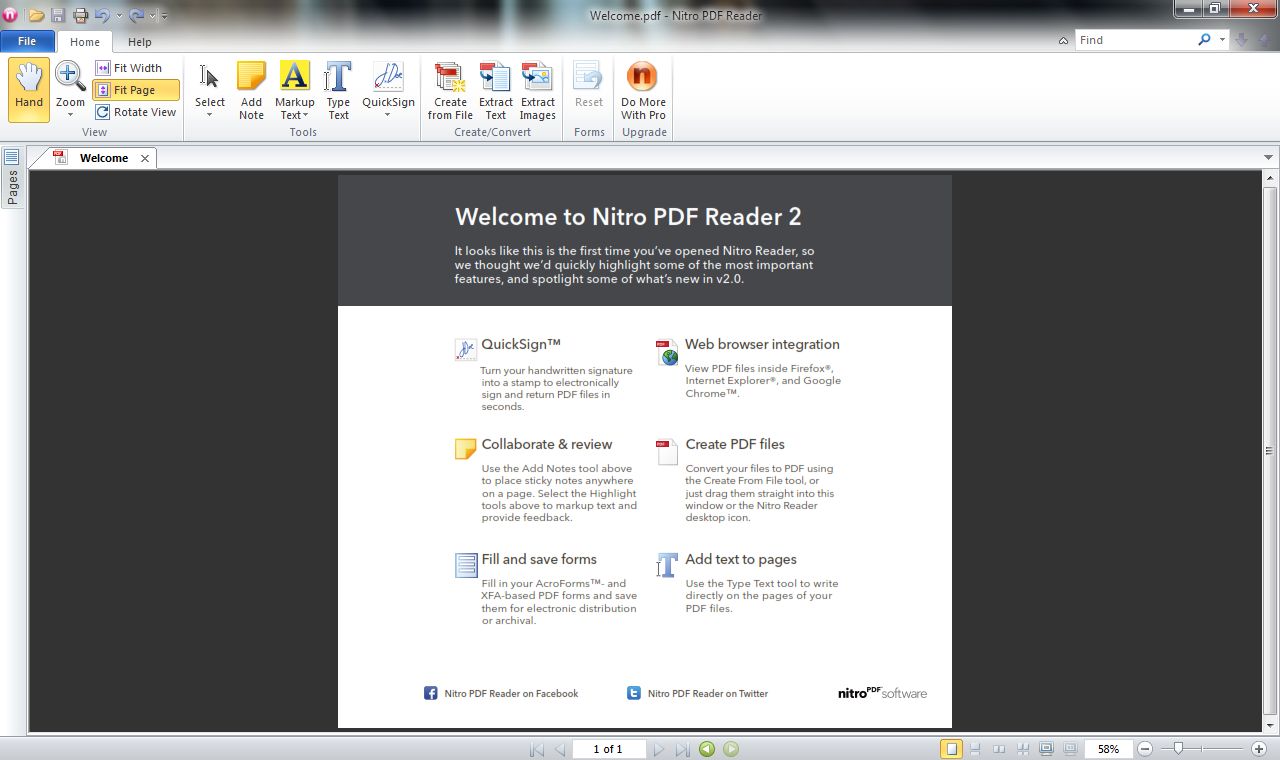Click the search magnifier icon in Find box
1280x760 pixels.
[x=1204, y=40]
